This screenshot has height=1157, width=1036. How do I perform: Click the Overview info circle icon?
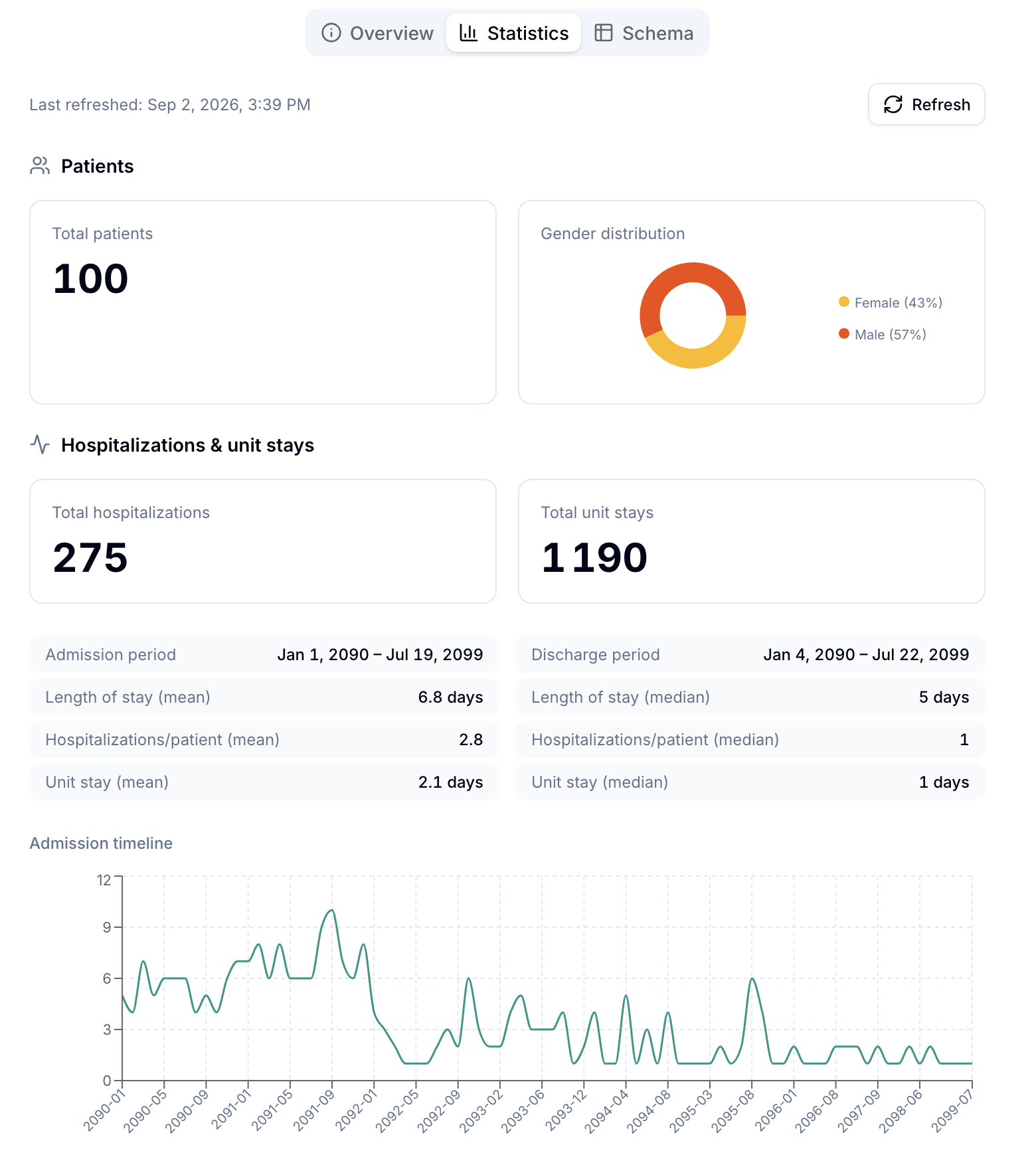tap(331, 33)
